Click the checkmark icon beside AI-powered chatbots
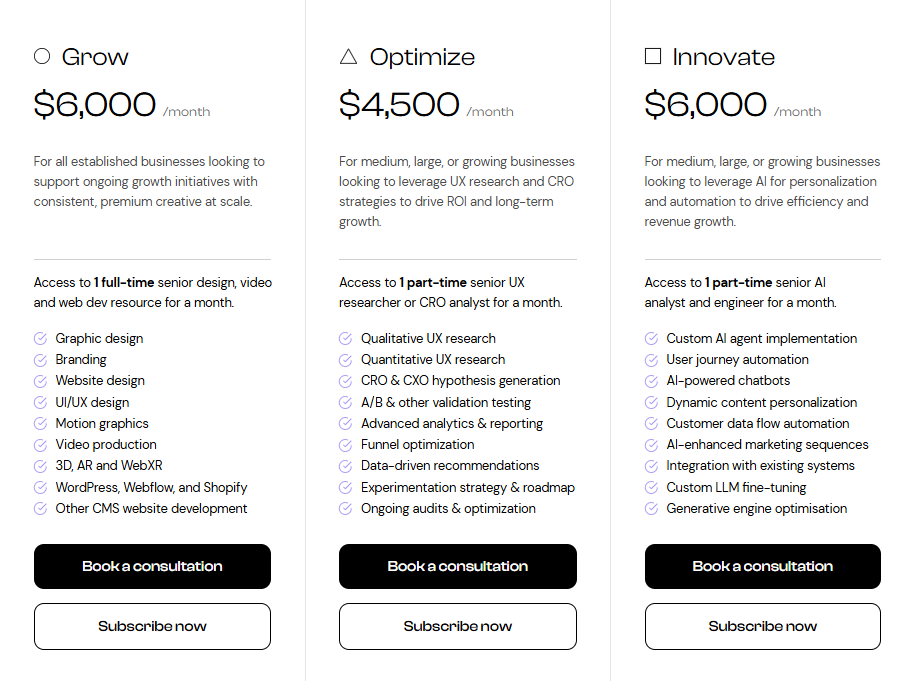 pyautogui.click(x=652, y=381)
